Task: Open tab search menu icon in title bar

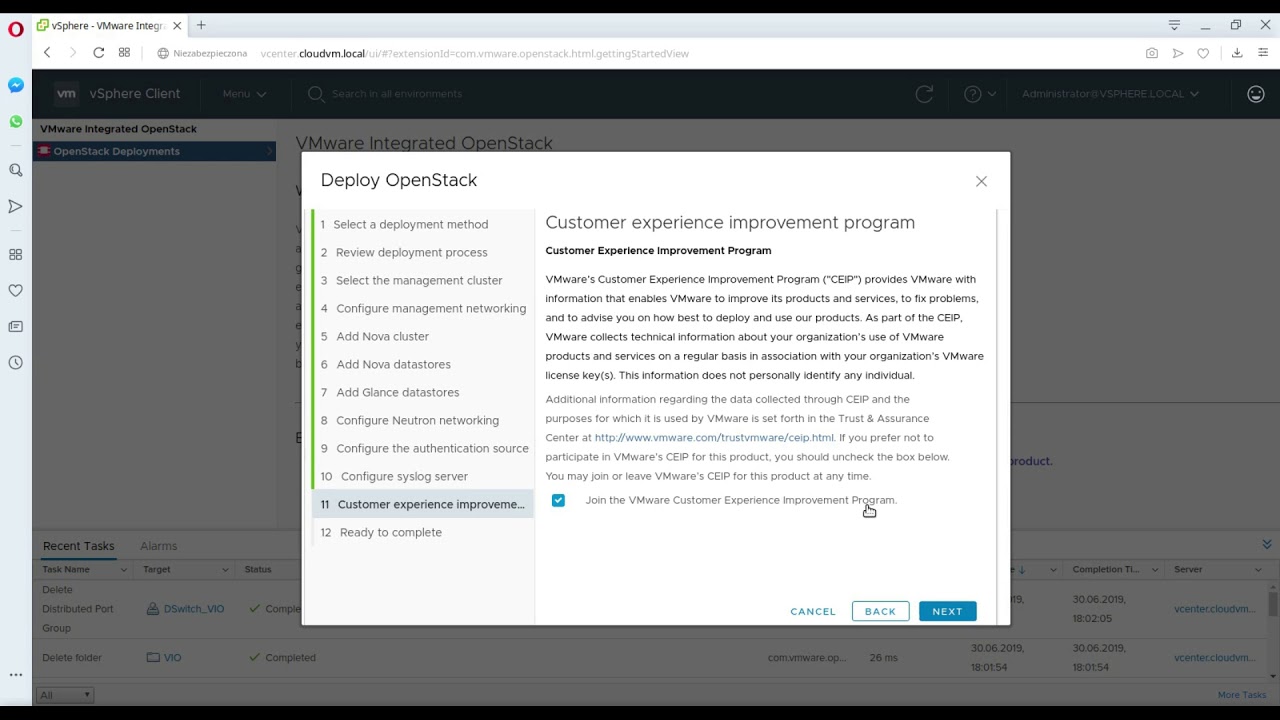Action: pos(1175,25)
